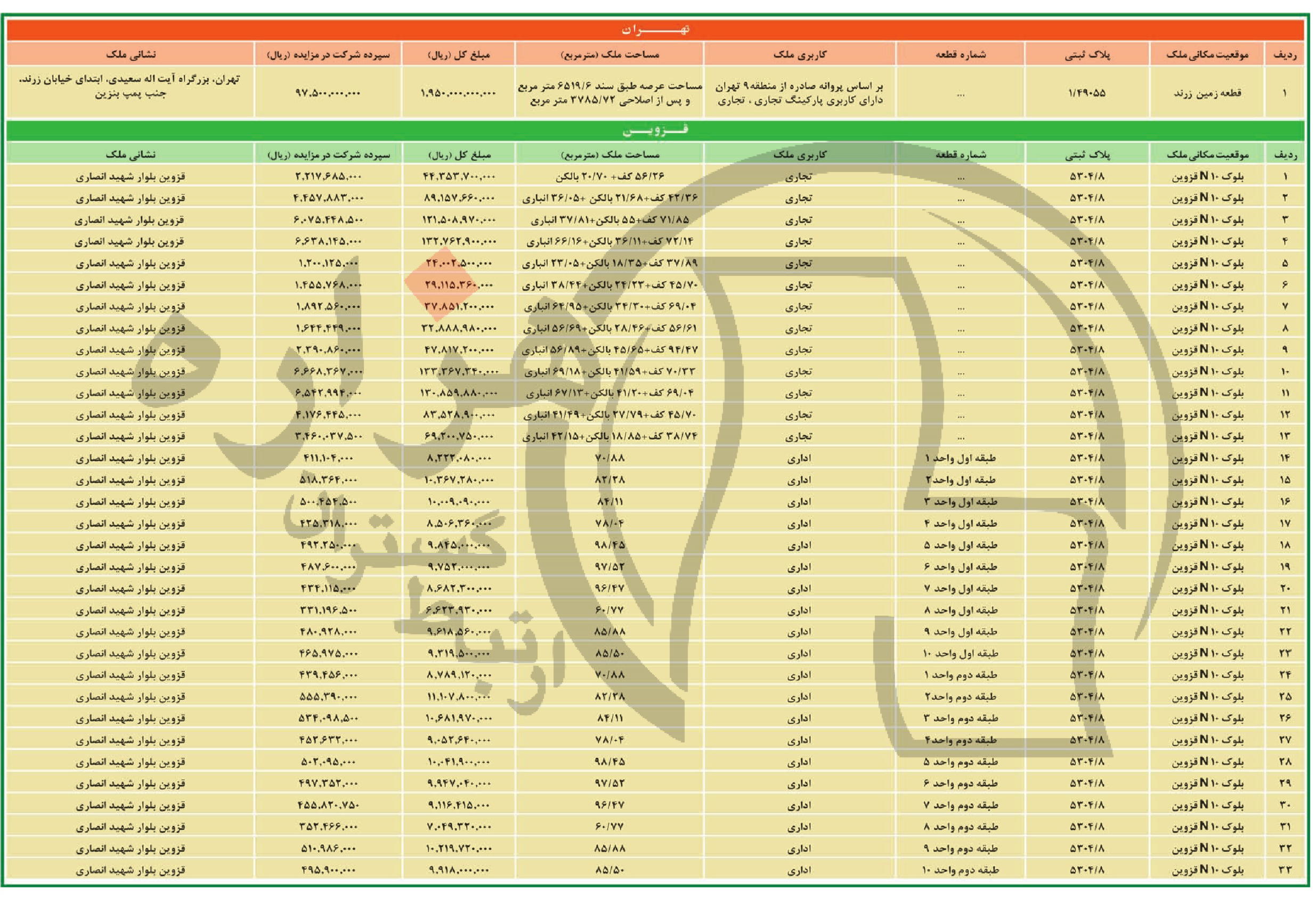Select highlighted total '۲۴,۰۰۲,۵۰۰,۰۰۰'
1316x899 pixels.
pos(458,263)
